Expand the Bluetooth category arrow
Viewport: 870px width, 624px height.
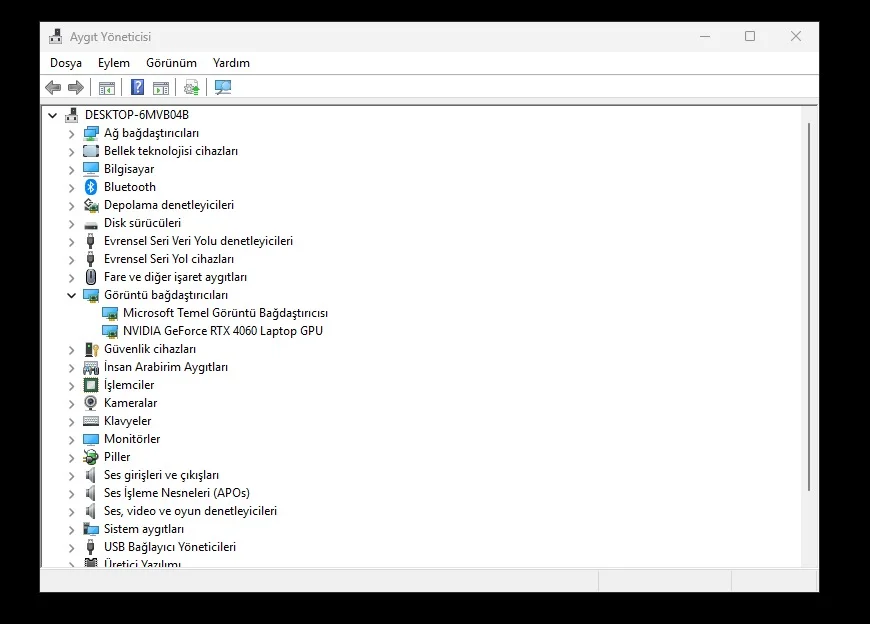(72, 187)
